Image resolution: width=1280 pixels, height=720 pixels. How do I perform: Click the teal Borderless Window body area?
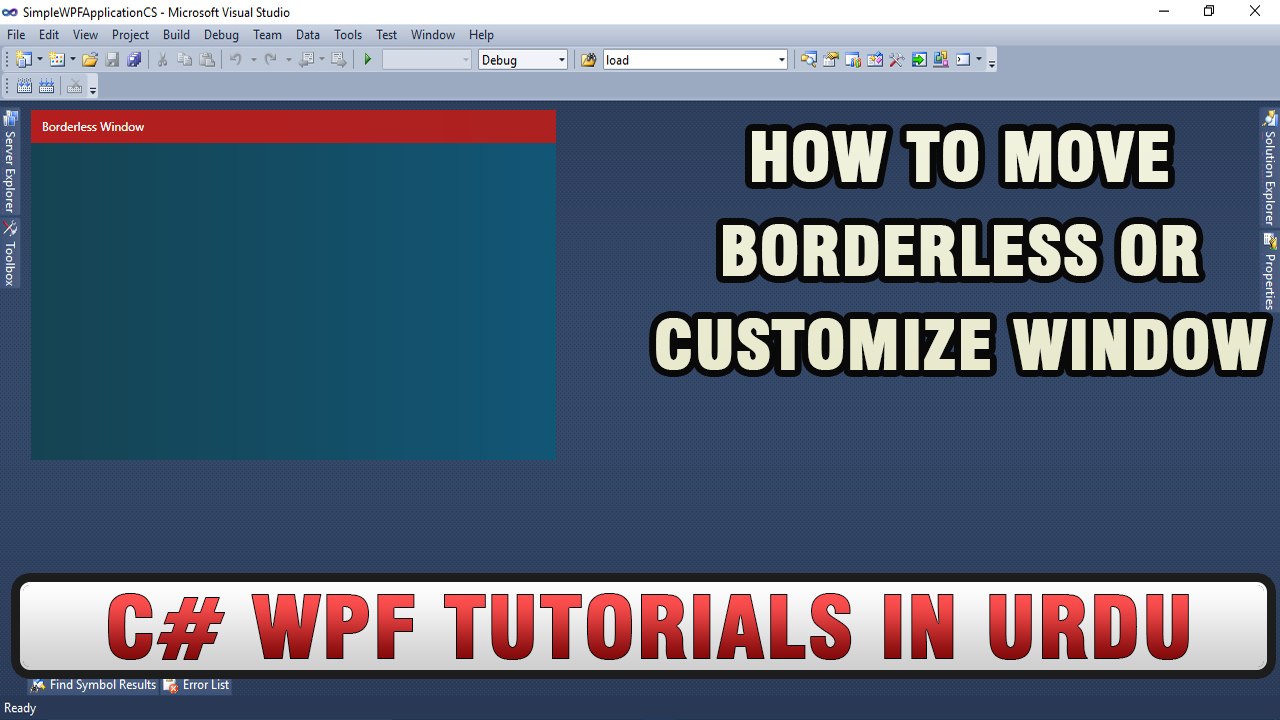point(293,301)
